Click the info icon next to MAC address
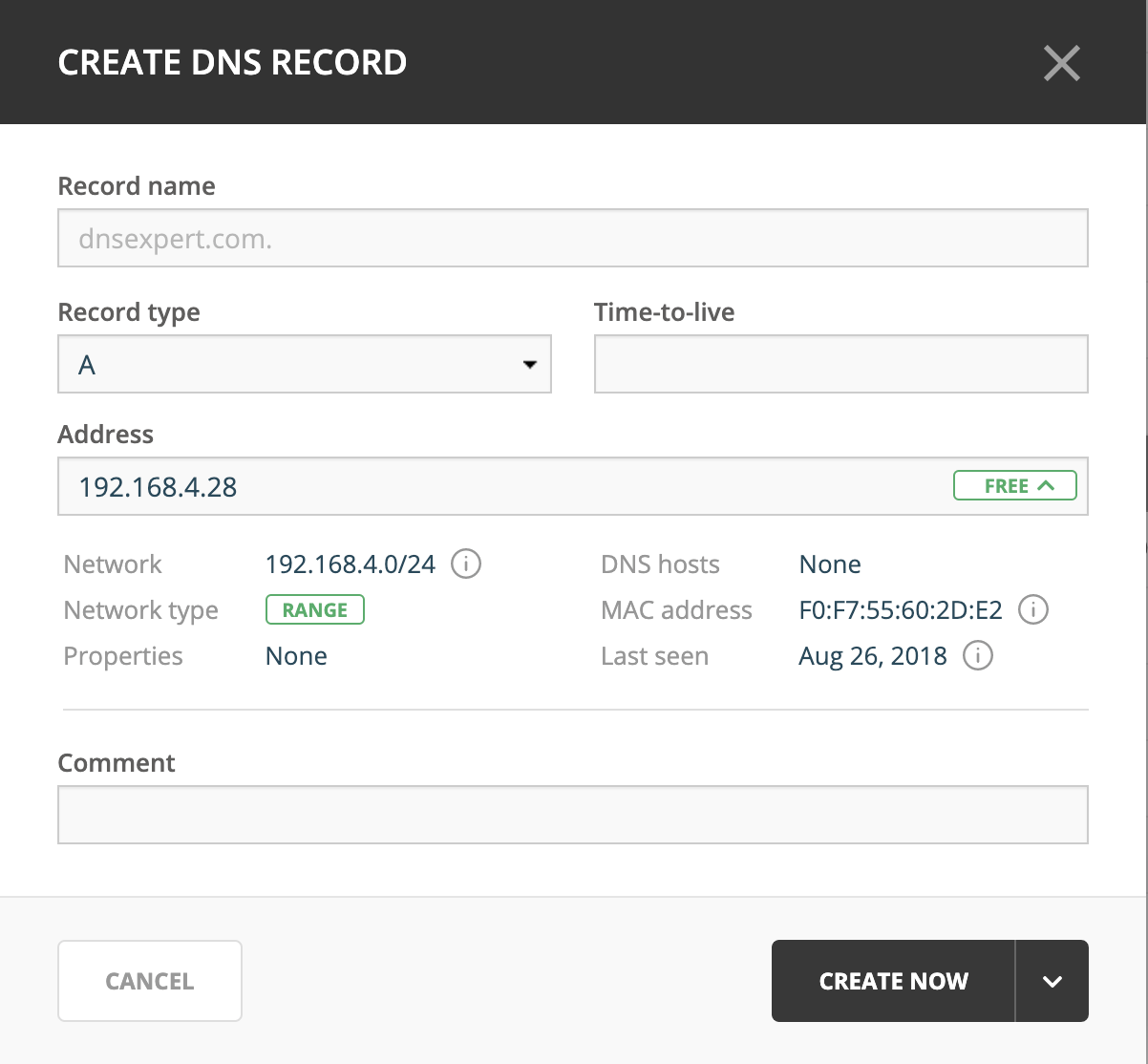Image resolution: width=1148 pixels, height=1064 pixels. [x=1033, y=610]
